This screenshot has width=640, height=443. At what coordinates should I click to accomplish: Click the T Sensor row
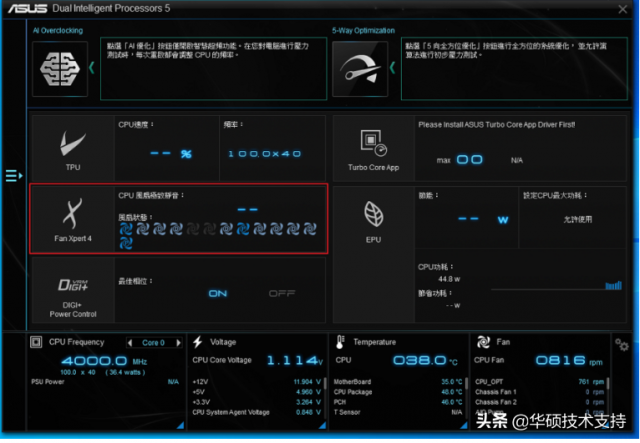(398, 412)
